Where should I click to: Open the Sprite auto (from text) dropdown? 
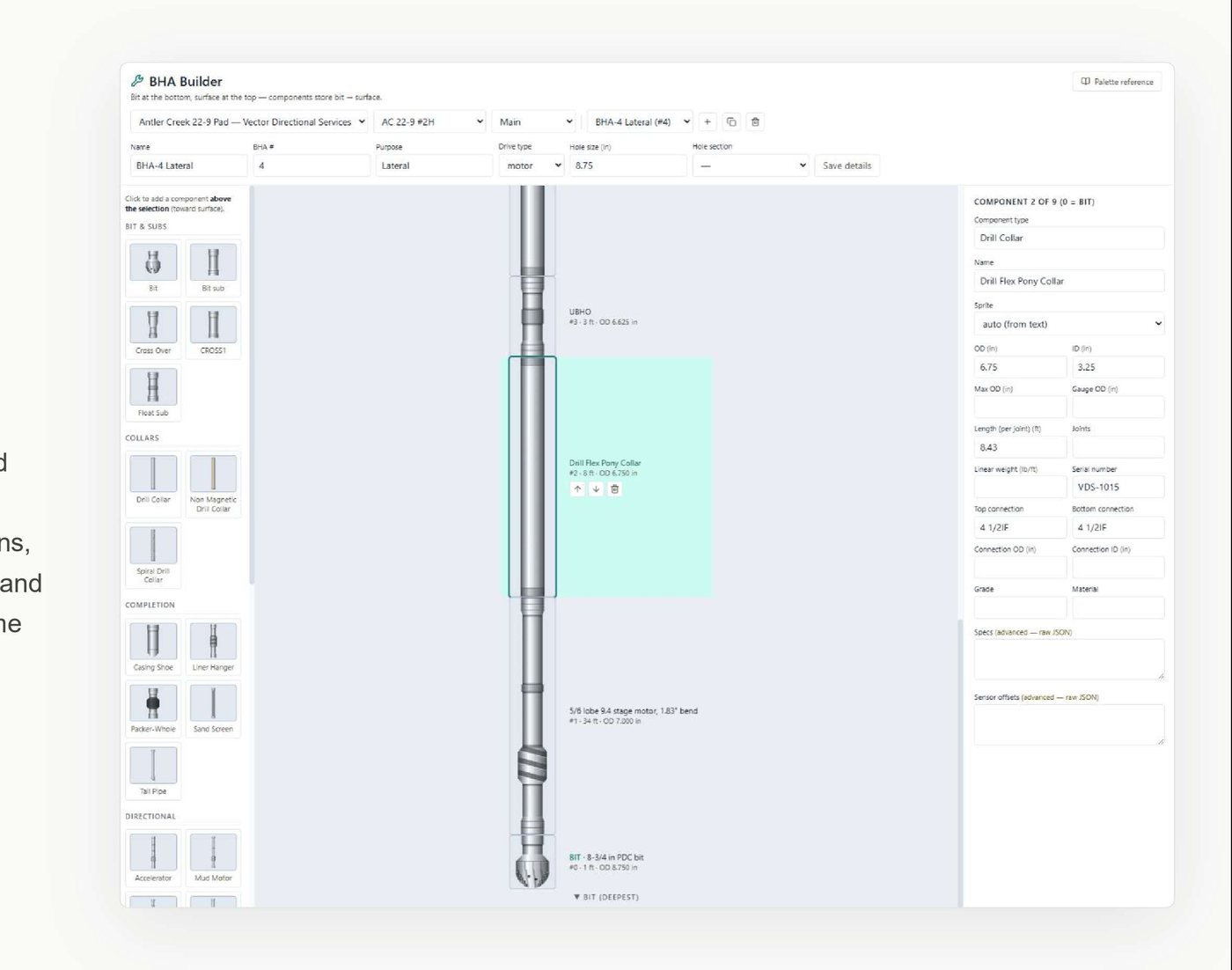click(1069, 324)
